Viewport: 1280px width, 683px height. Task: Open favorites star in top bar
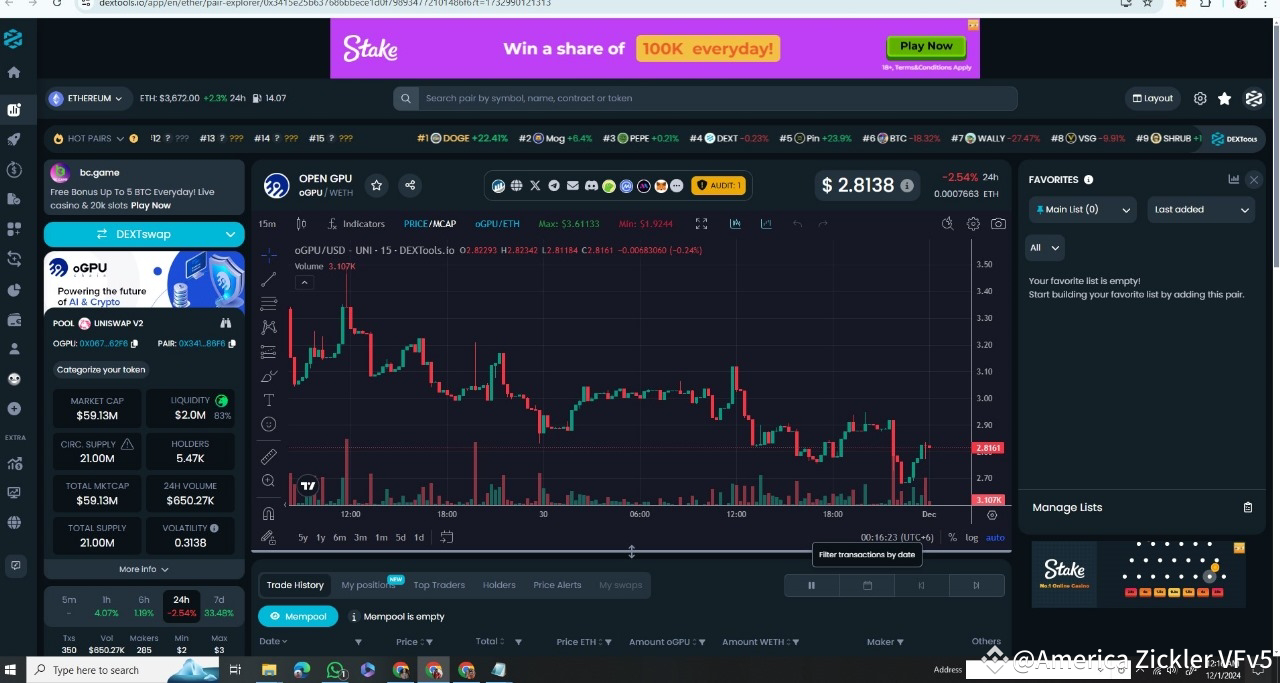[1224, 99]
